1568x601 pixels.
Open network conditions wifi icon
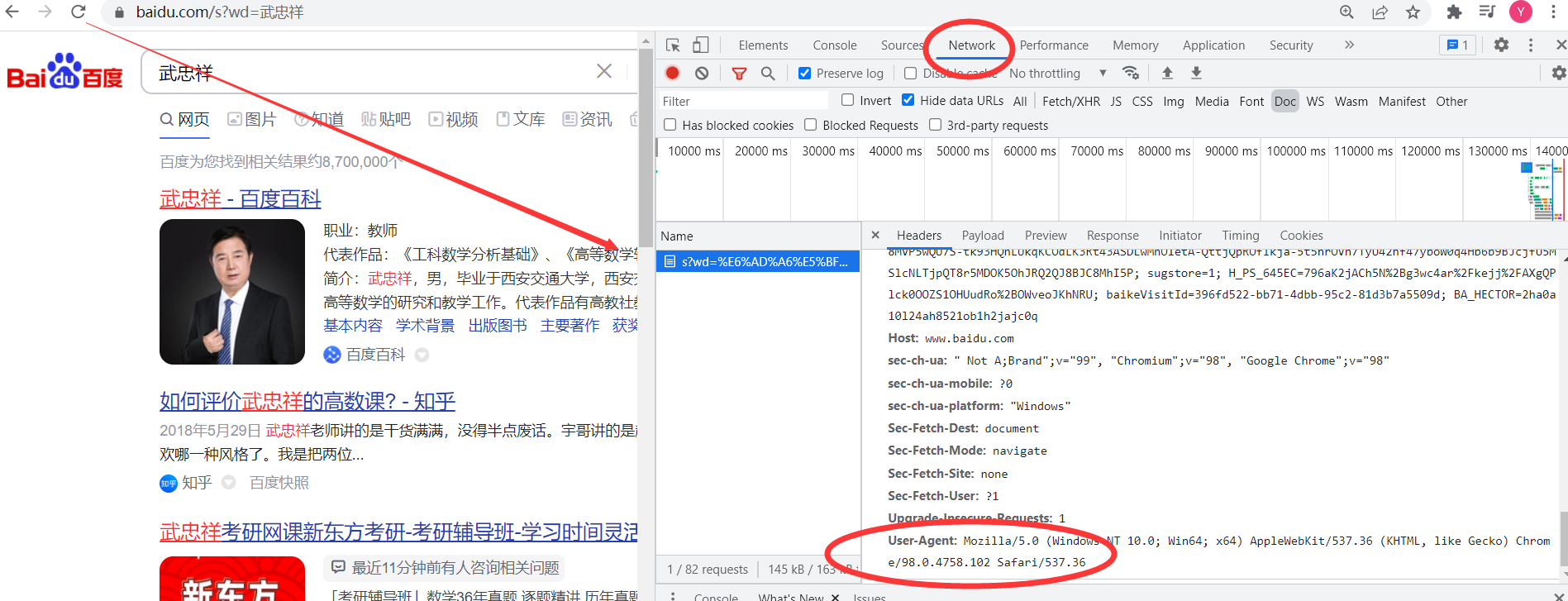pos(1131,73)
